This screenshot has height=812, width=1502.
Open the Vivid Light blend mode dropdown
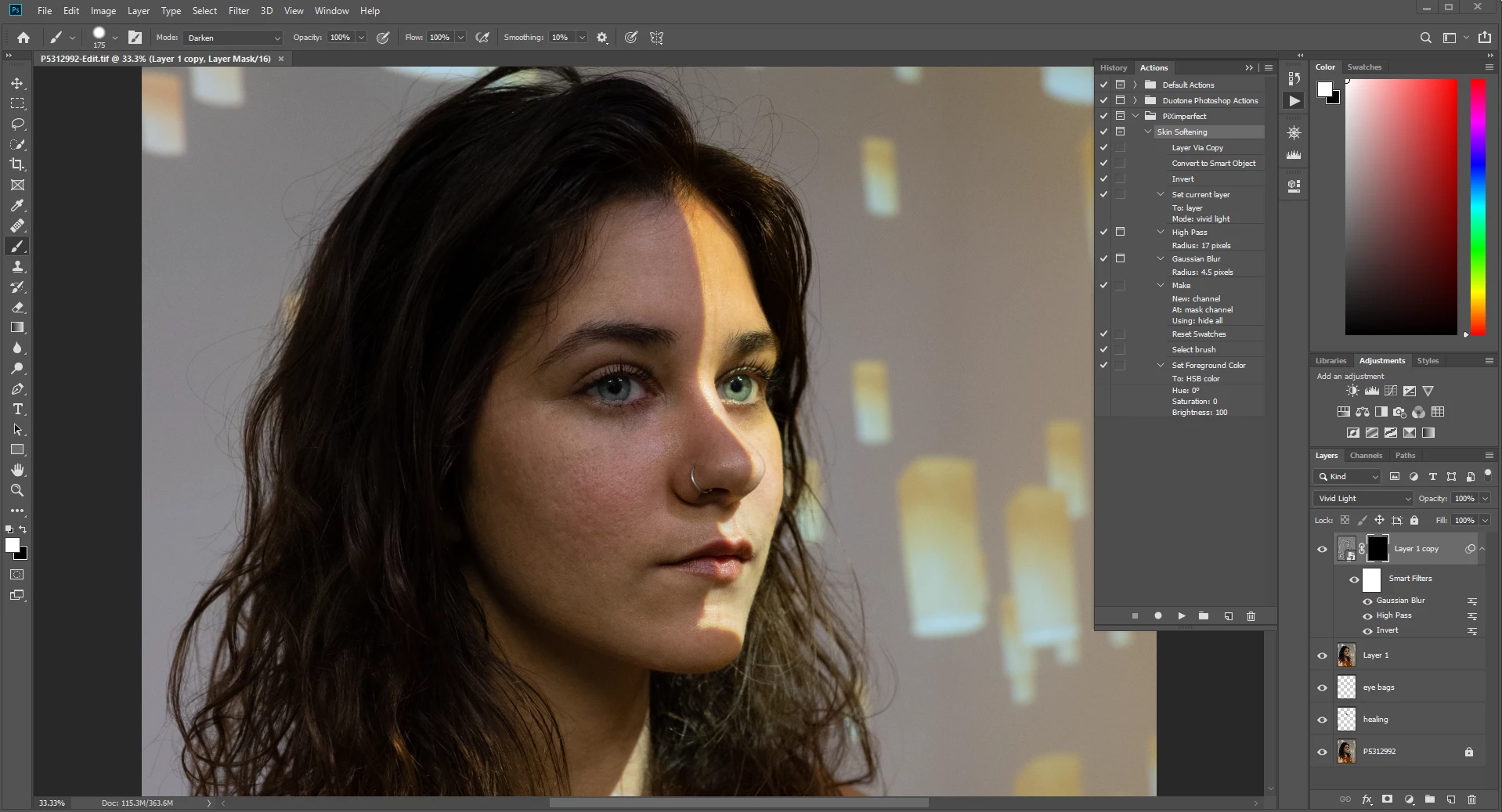(x=1363, y=499)
